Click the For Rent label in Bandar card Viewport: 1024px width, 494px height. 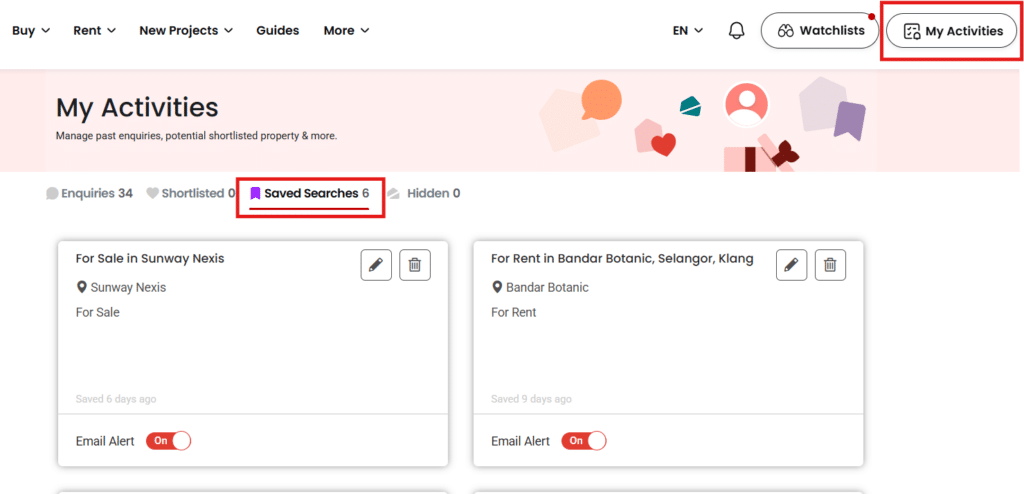(513, 312)
